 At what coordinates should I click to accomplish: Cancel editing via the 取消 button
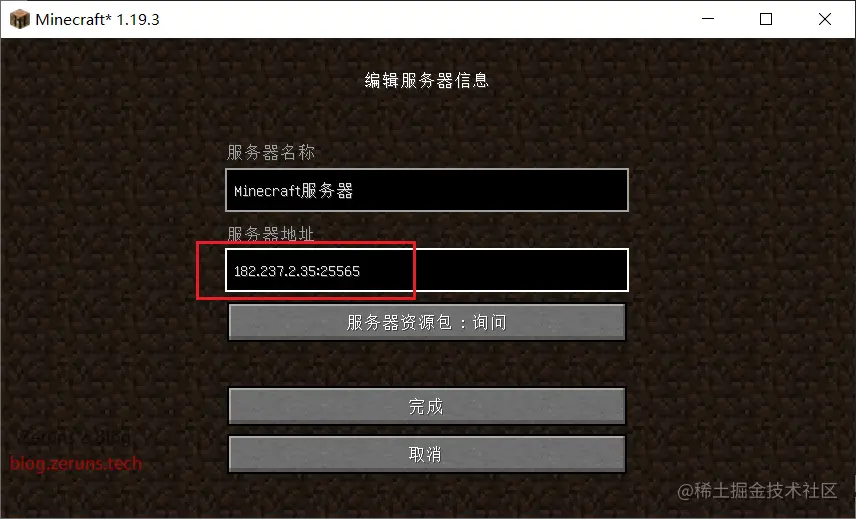pos(427,454)
